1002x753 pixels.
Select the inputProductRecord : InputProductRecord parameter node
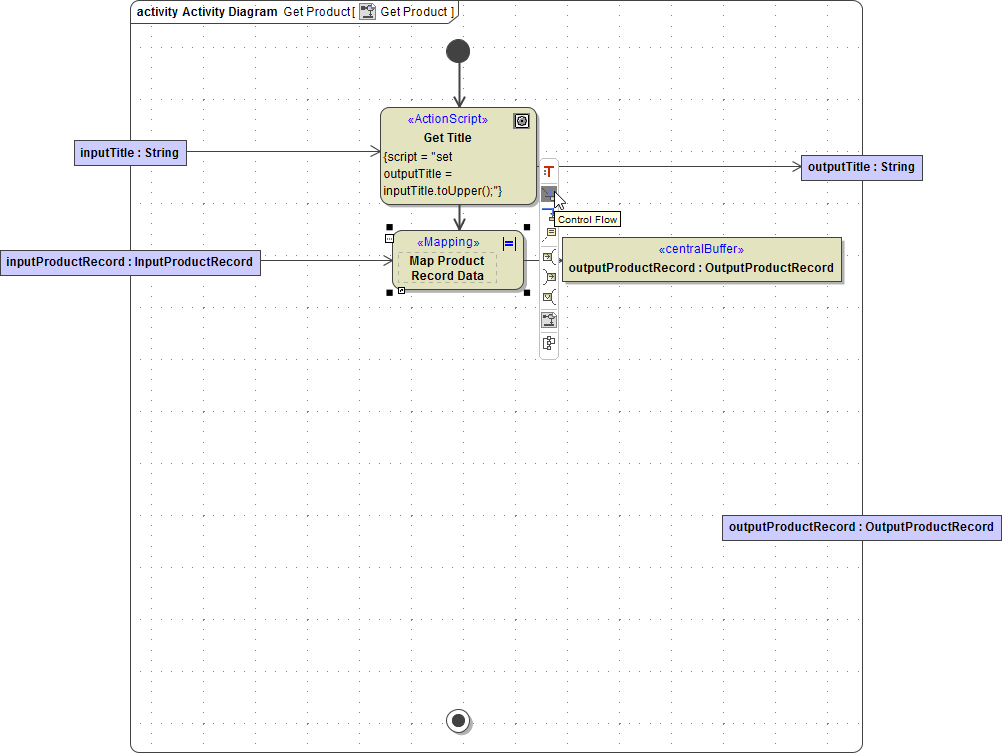click(x=130, y=261)
